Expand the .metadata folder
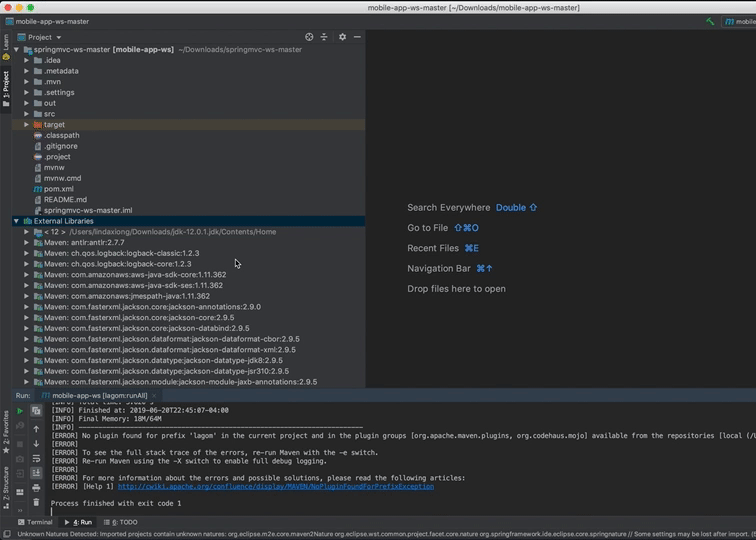Image resolution: width=756 pixels, height=540 pixels. coord(27,71)
